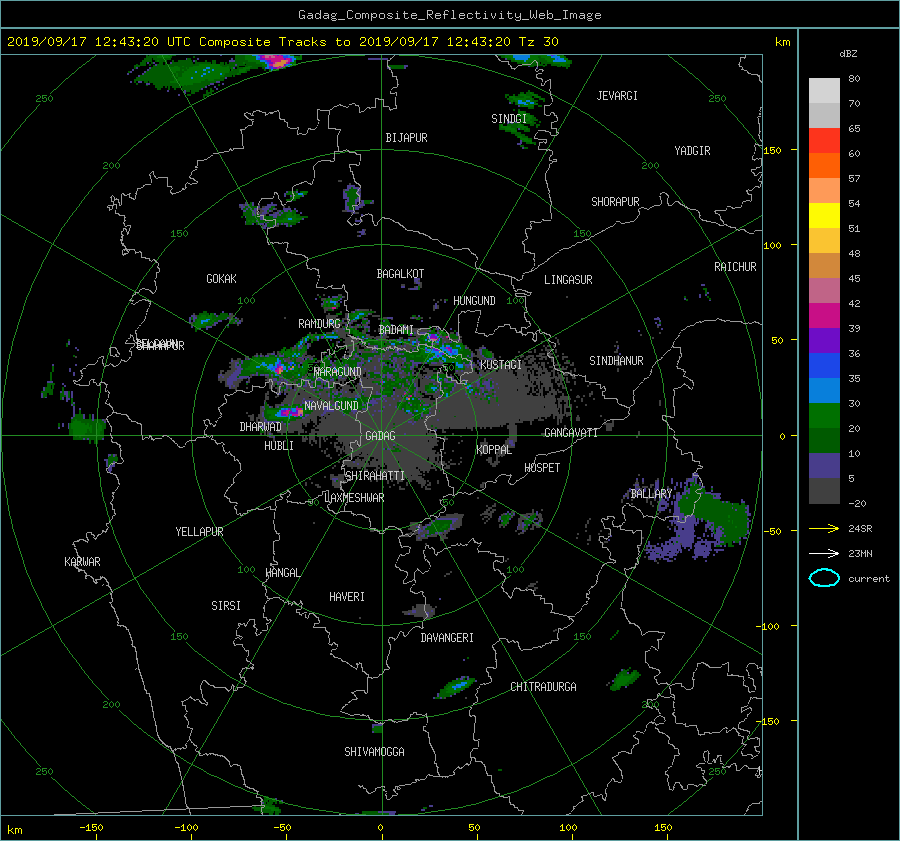Screen dimensions: 900x841
Task: Click the blue 35 dBZ color swatch
Action: point(824,365)
